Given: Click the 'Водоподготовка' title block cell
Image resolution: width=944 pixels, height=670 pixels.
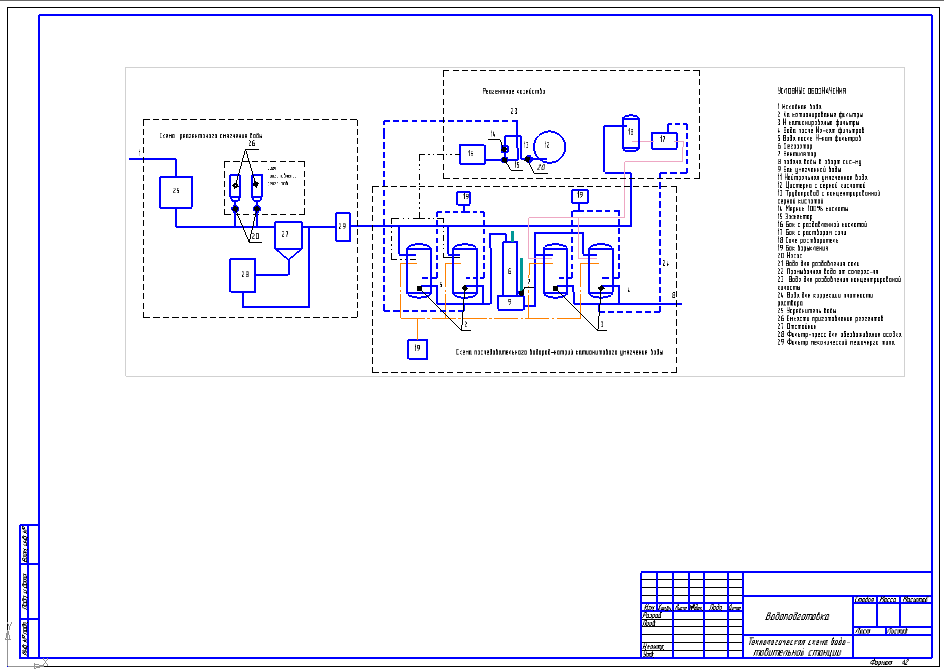Looking at the screenshot, I should coord(798,616).
